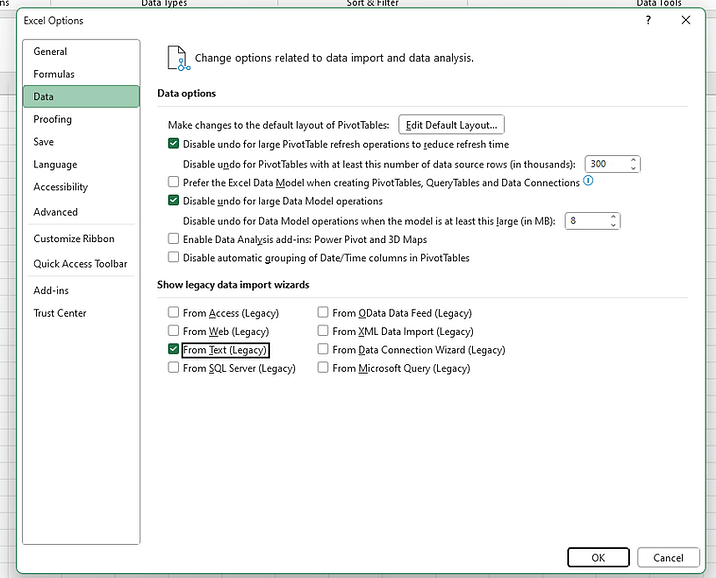Check From Web (Legacy) wizard
The height and width of the screenshot is (578, 716).
(174, 331)
